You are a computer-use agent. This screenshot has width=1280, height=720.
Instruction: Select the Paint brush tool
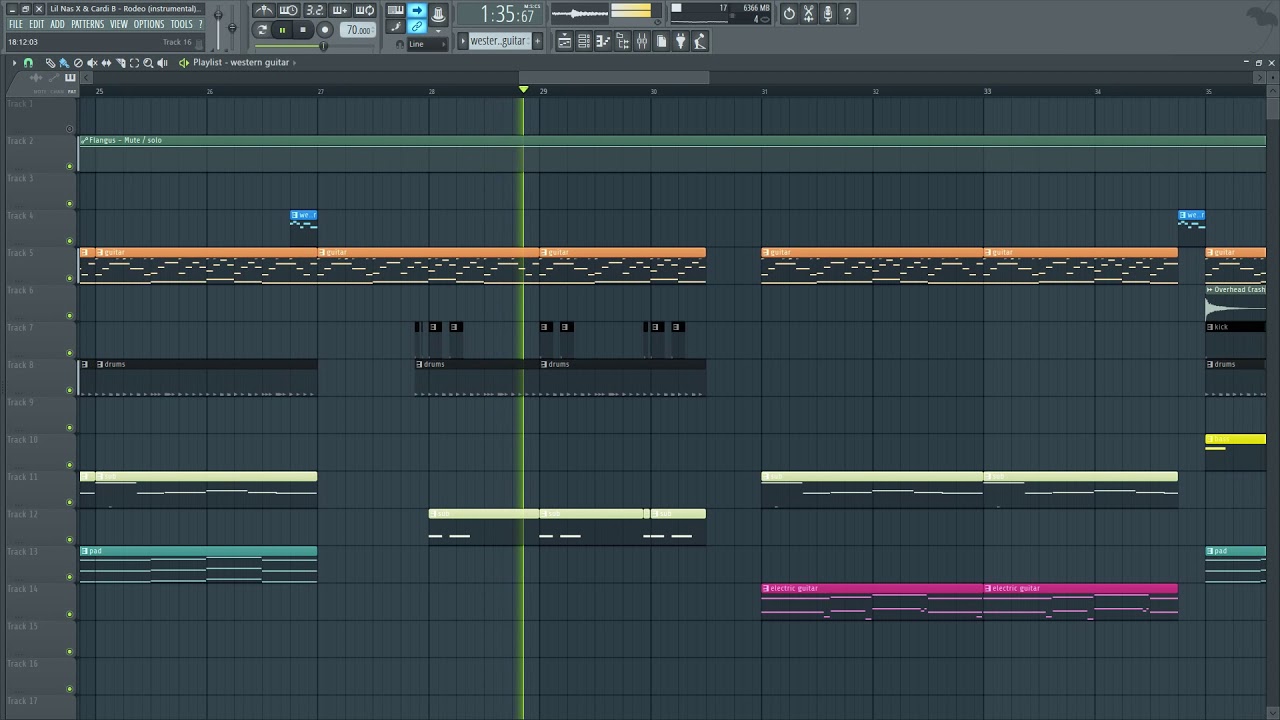(64, 63)
